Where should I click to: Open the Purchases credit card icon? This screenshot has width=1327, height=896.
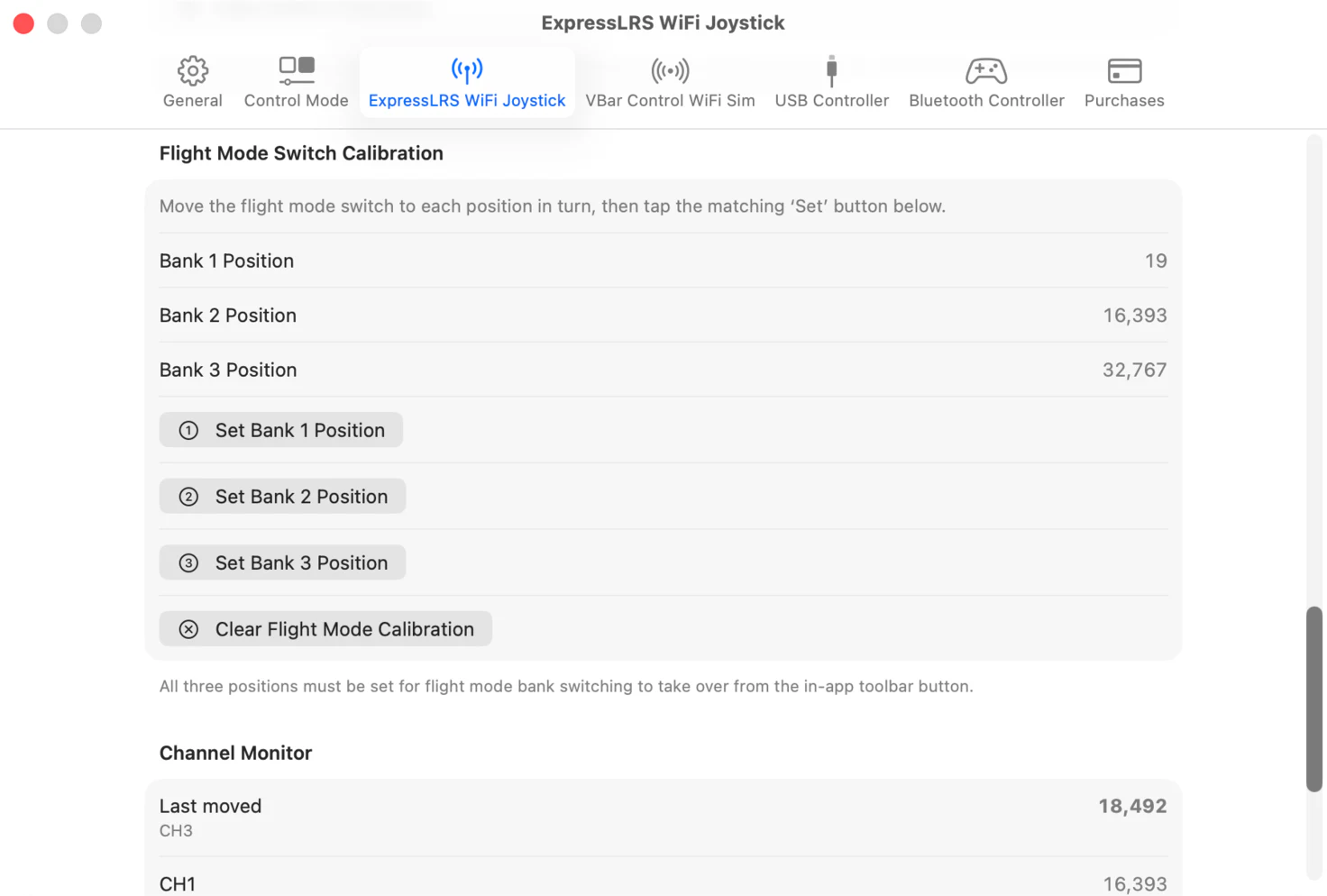pyautogui.click(x=1124, y=70)
